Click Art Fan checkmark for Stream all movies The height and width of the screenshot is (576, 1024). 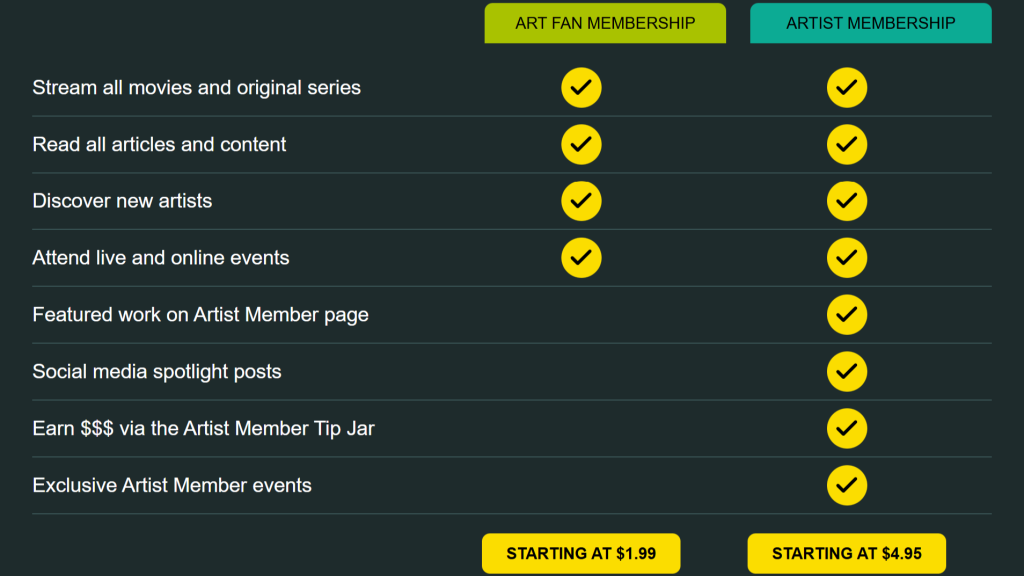pyautogui.click(x=581, y=88)
